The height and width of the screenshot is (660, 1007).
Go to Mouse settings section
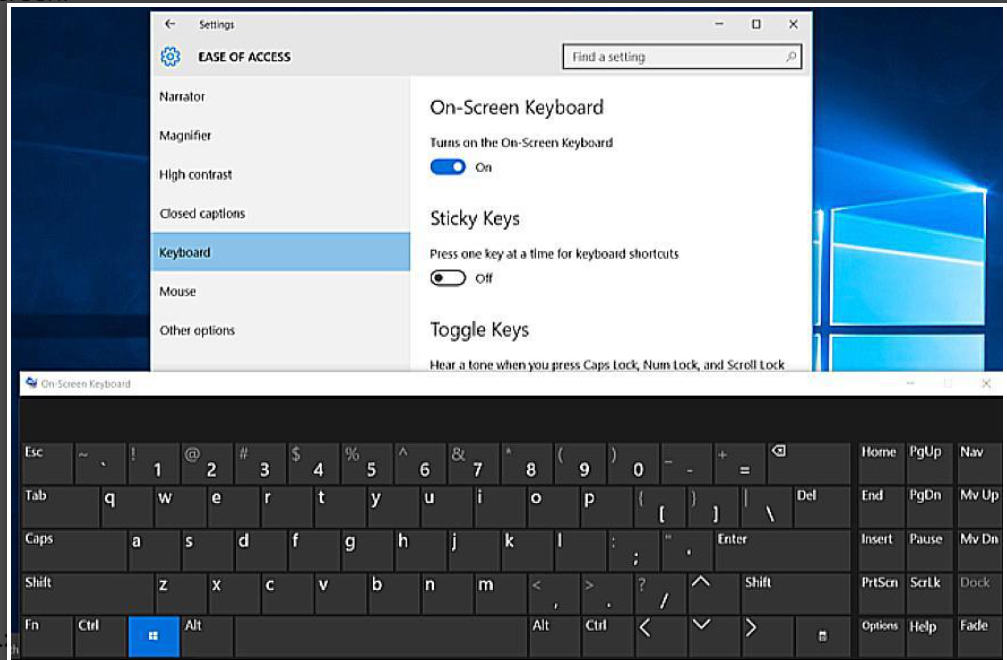click(x=178, y=292)
